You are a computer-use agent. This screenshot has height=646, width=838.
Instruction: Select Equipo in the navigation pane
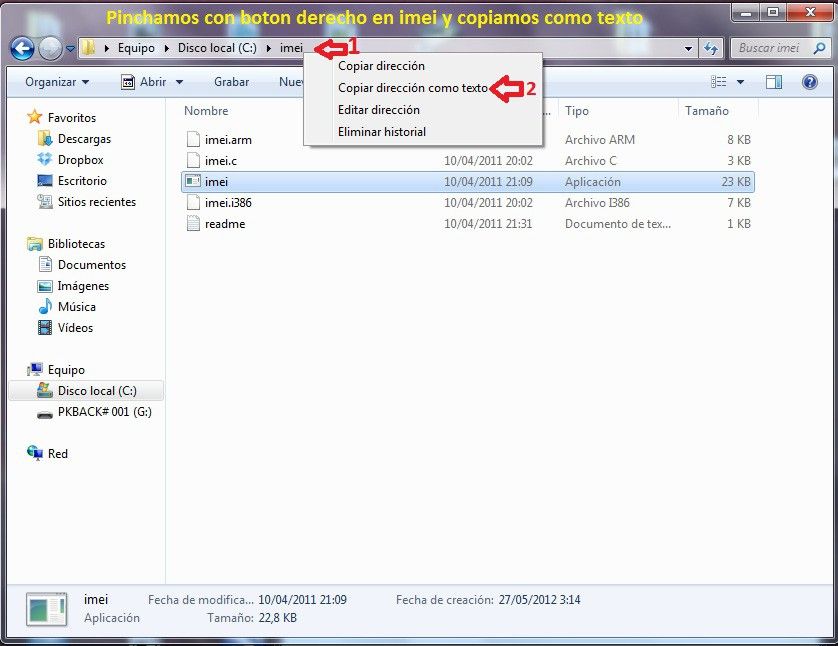point(66,370)
